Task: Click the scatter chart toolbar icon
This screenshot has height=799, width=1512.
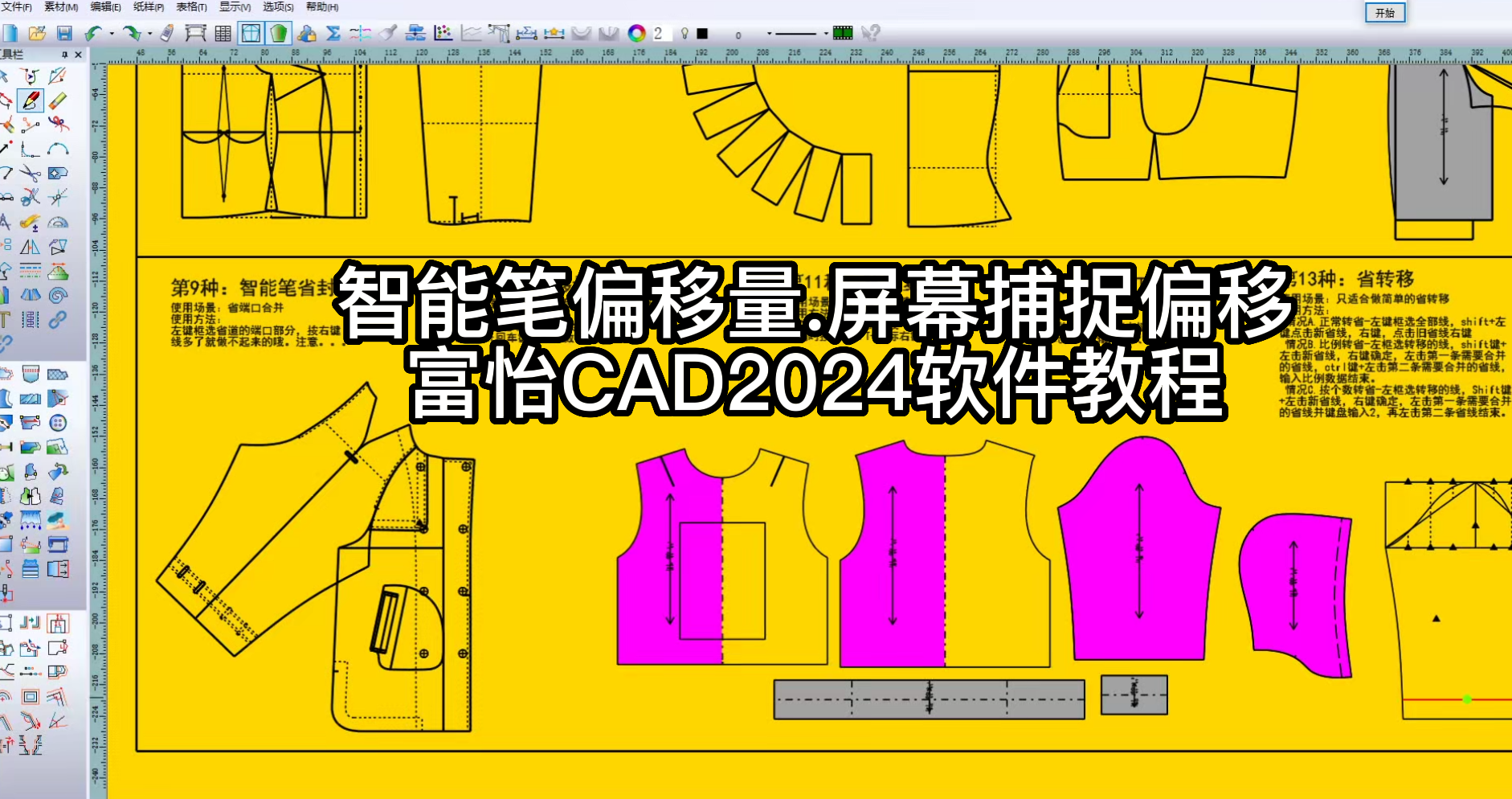Action: click(443, 33)
